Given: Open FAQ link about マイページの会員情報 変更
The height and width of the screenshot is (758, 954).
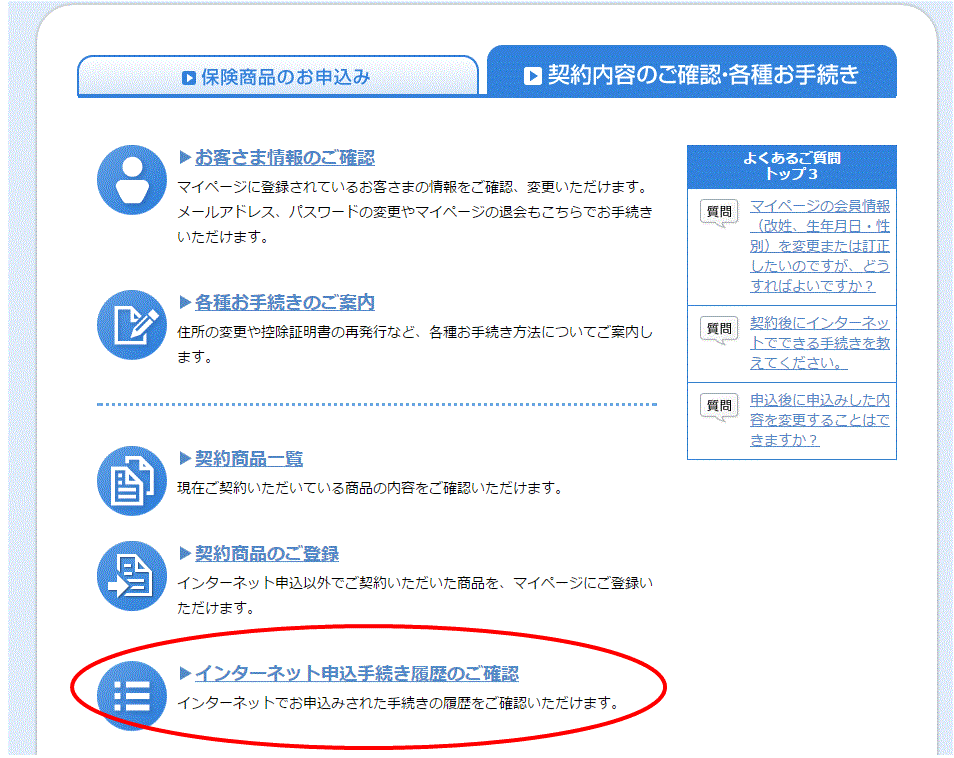Looking at the screenshot, I should pyautogui.click(x=820, y=246).
